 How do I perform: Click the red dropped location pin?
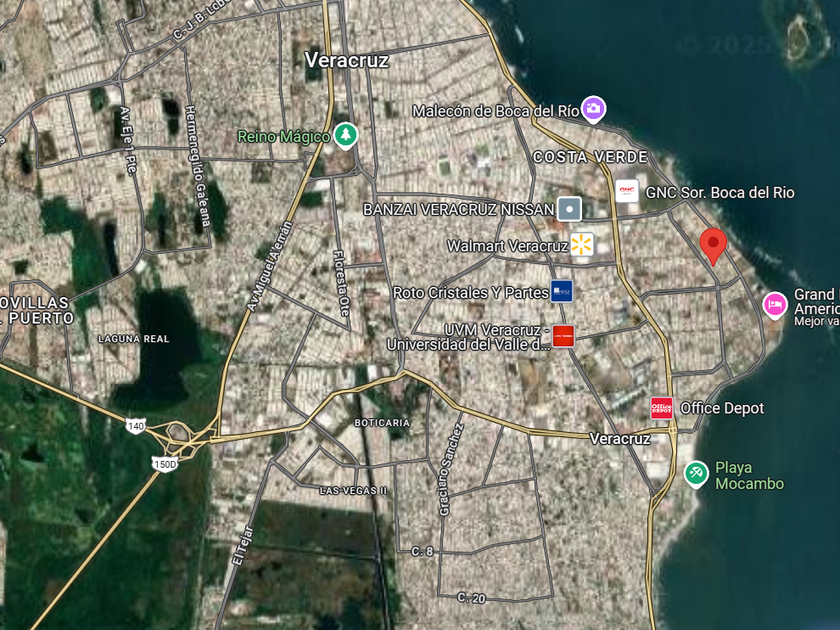713,245
